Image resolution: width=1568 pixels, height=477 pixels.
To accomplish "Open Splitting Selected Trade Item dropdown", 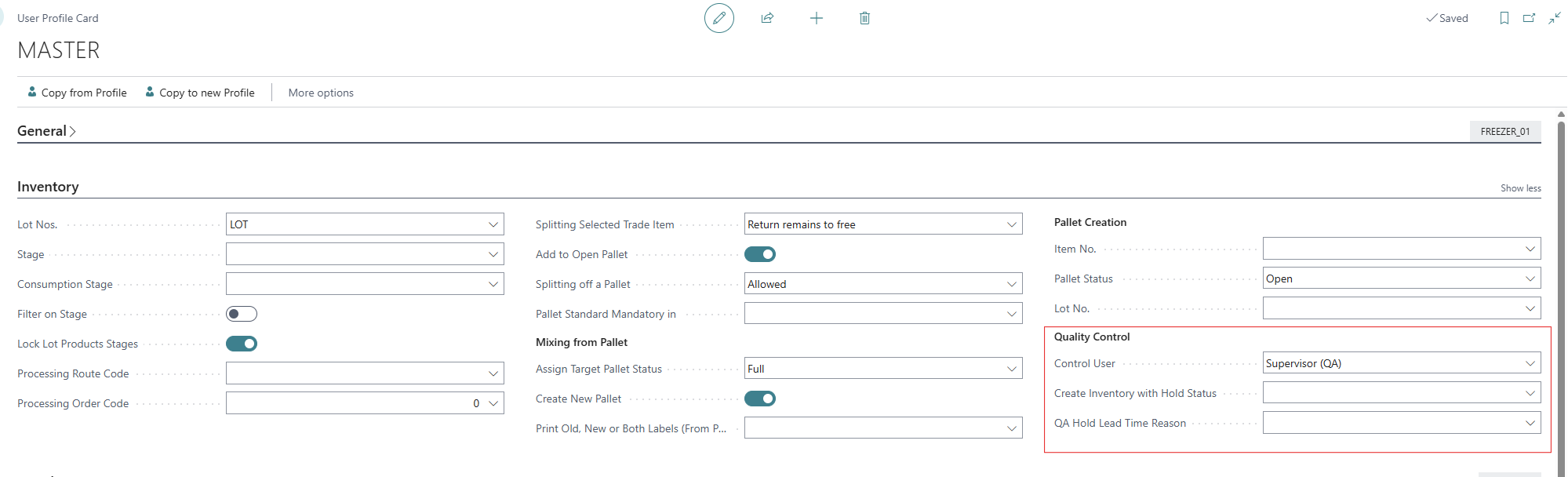I will (1011, 224).
